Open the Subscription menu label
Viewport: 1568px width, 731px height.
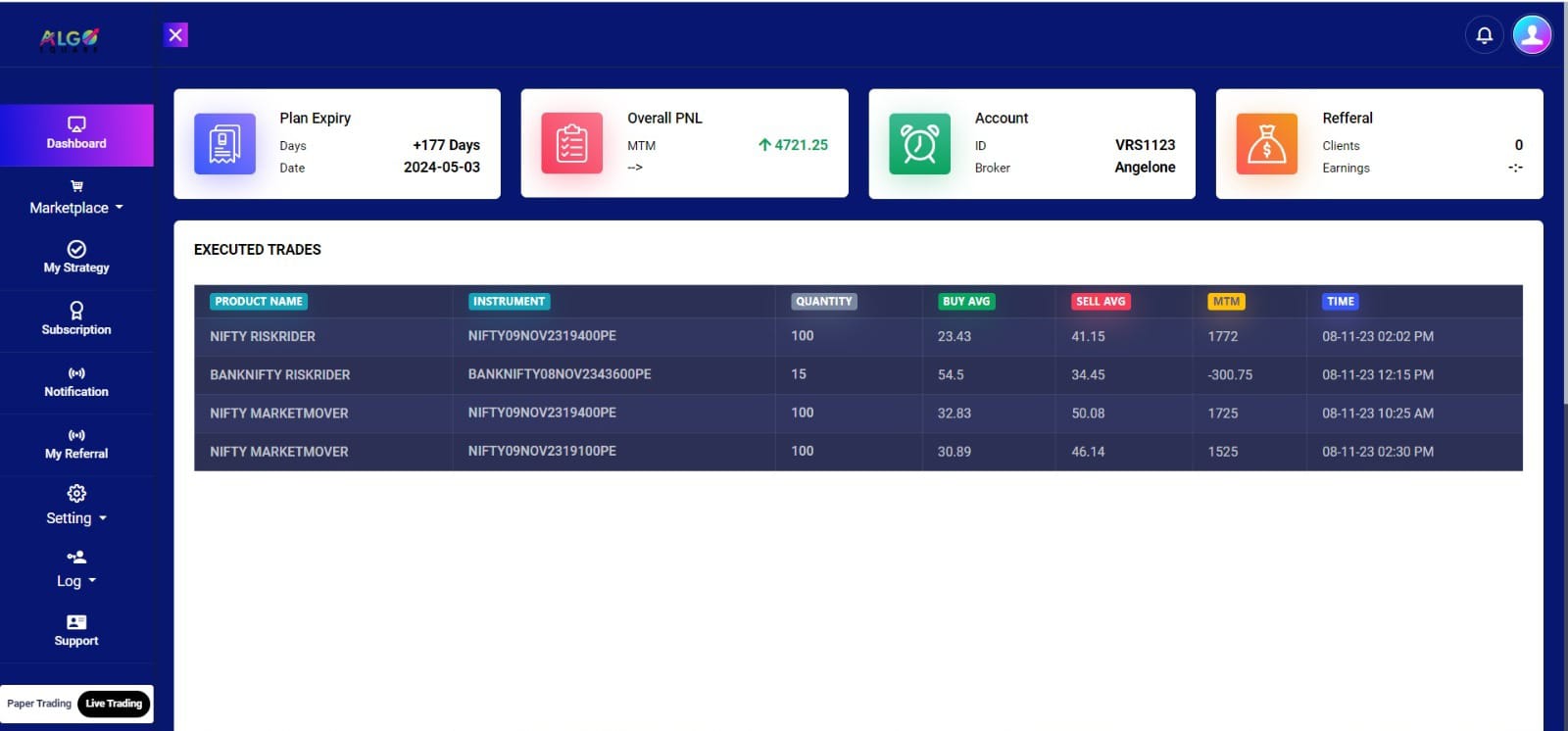click(x=76, y=330)
